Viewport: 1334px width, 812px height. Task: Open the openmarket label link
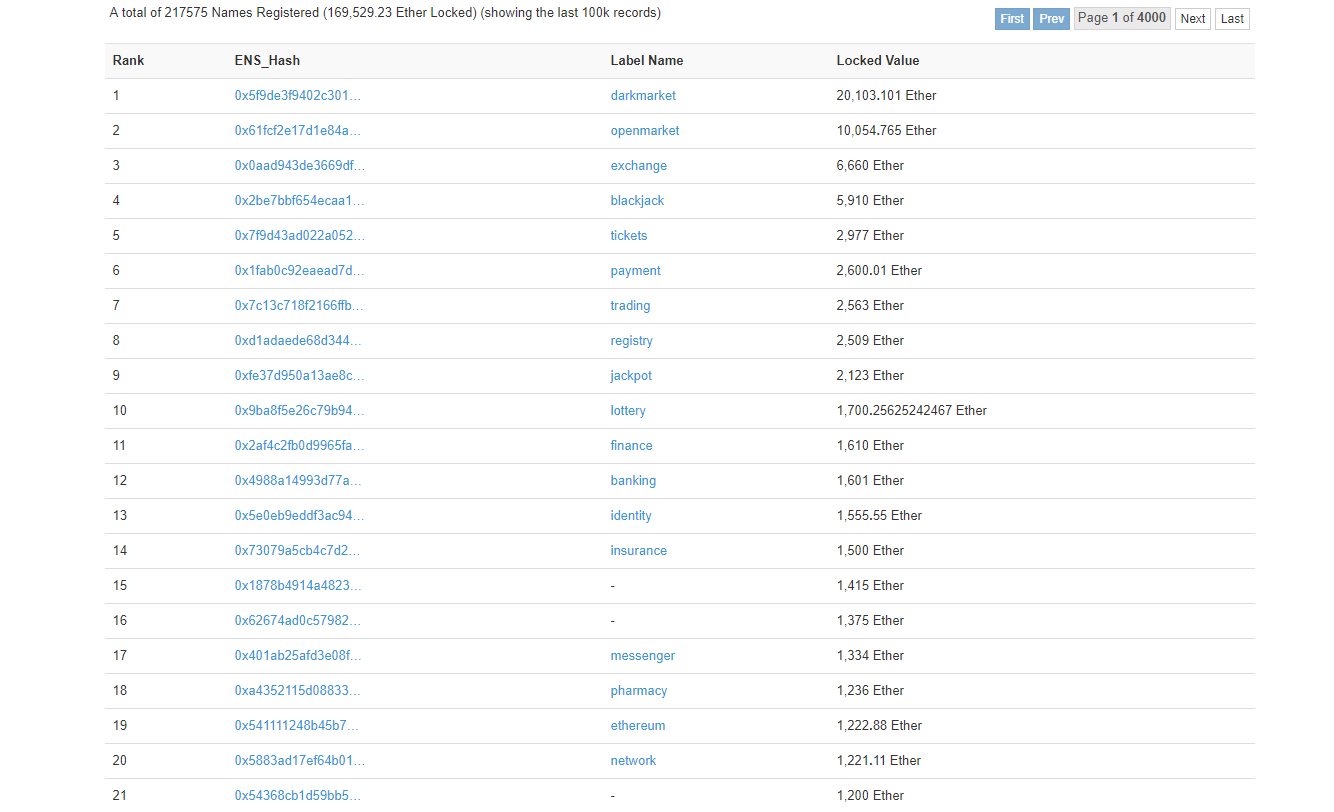645,131
